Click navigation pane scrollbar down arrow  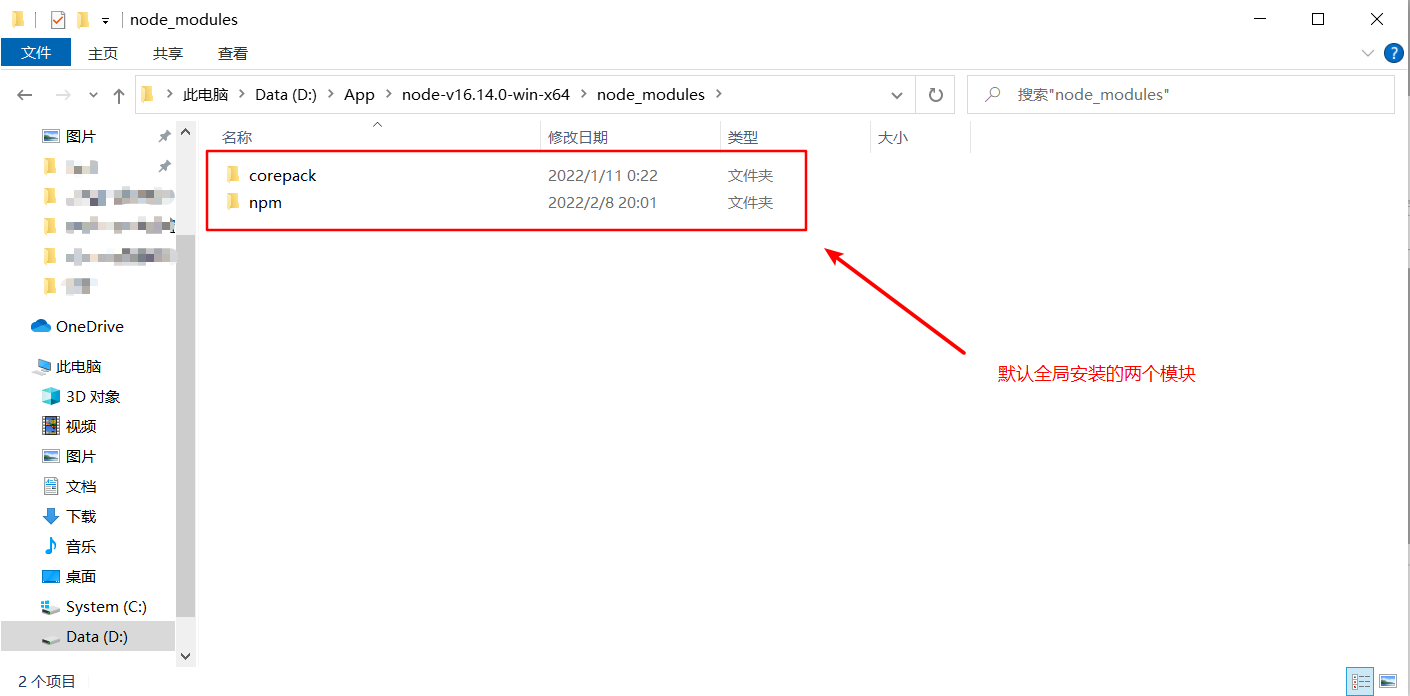185,656
